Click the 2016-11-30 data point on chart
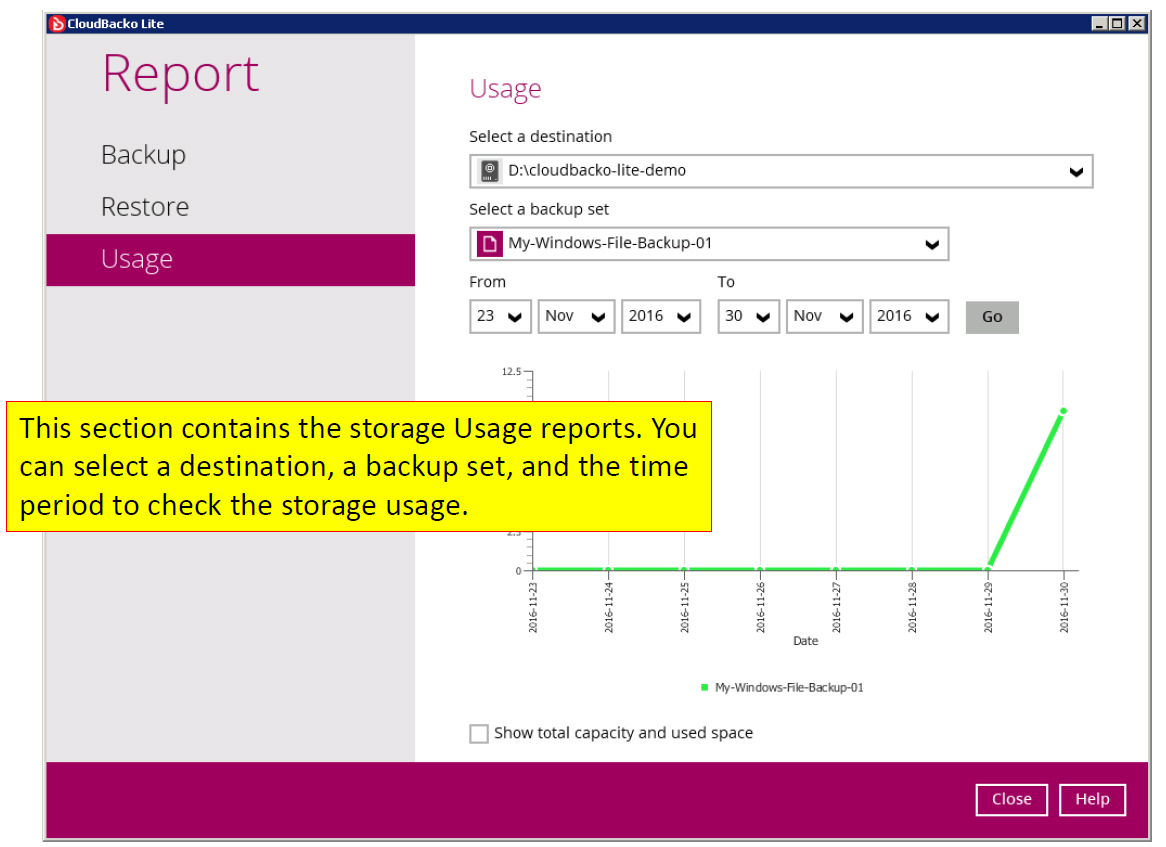 (x=1063, y=411)
